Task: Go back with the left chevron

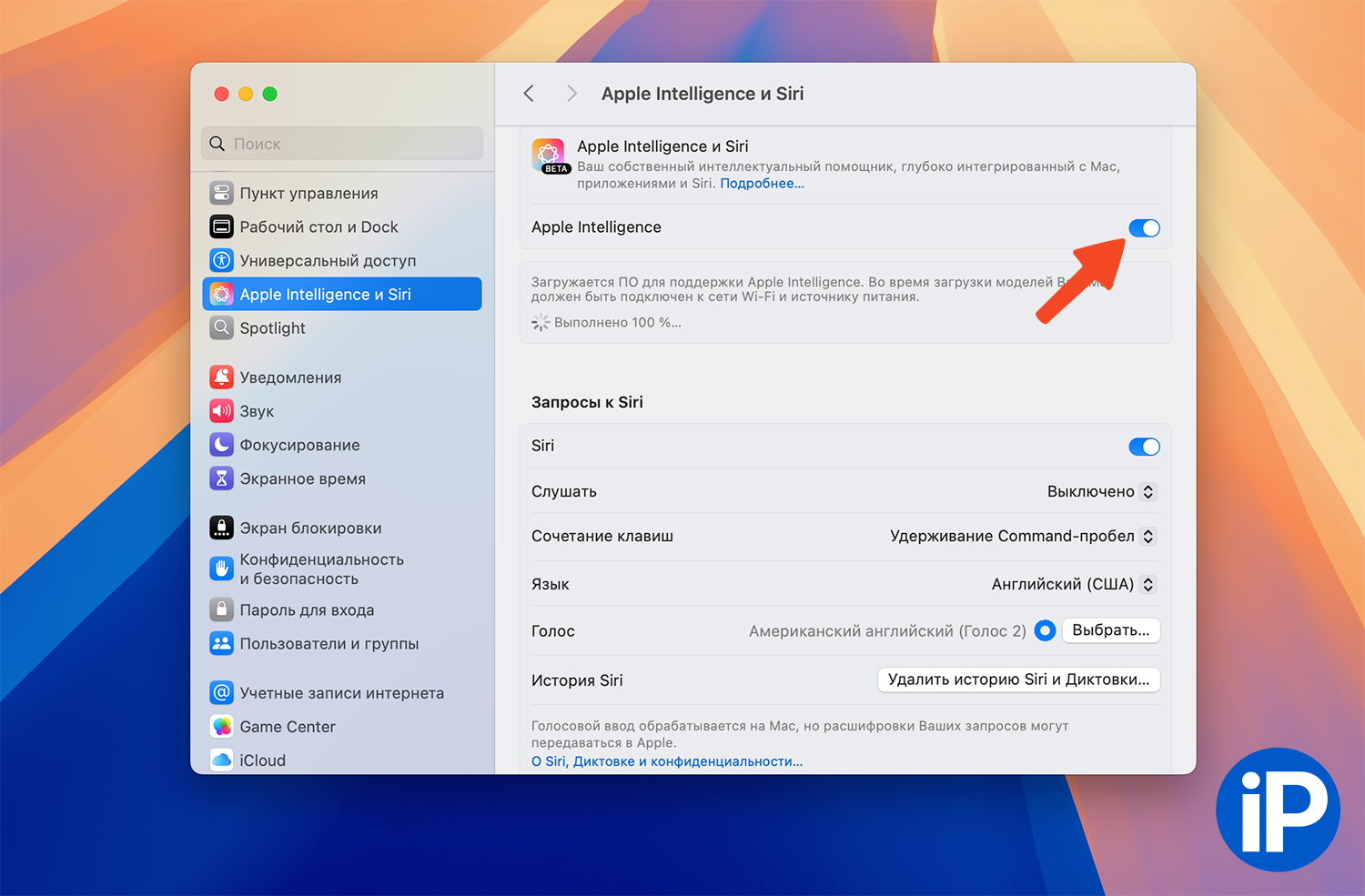Action: click(529, 94)
